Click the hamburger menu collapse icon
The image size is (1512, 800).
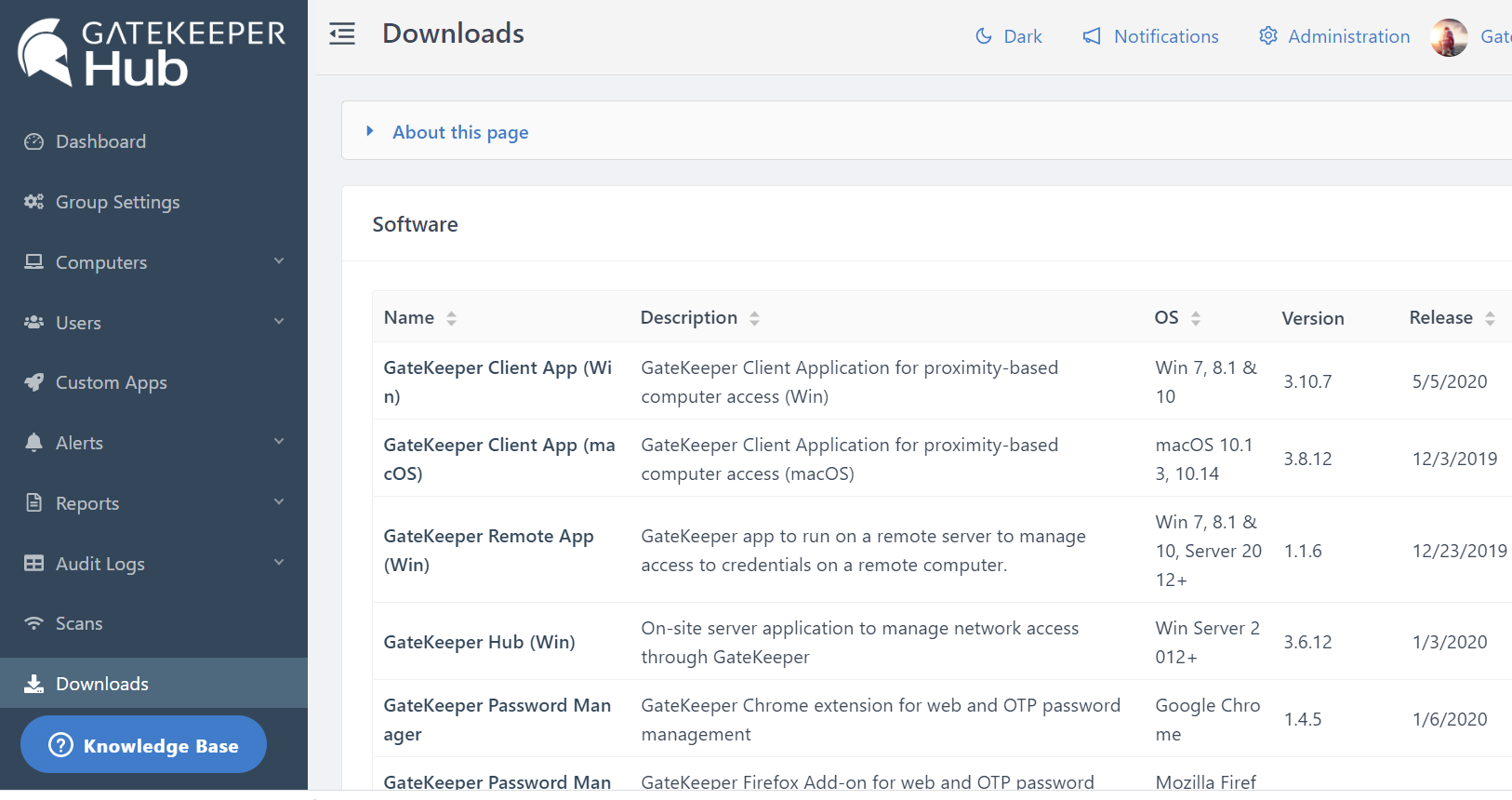pos(342,34)
